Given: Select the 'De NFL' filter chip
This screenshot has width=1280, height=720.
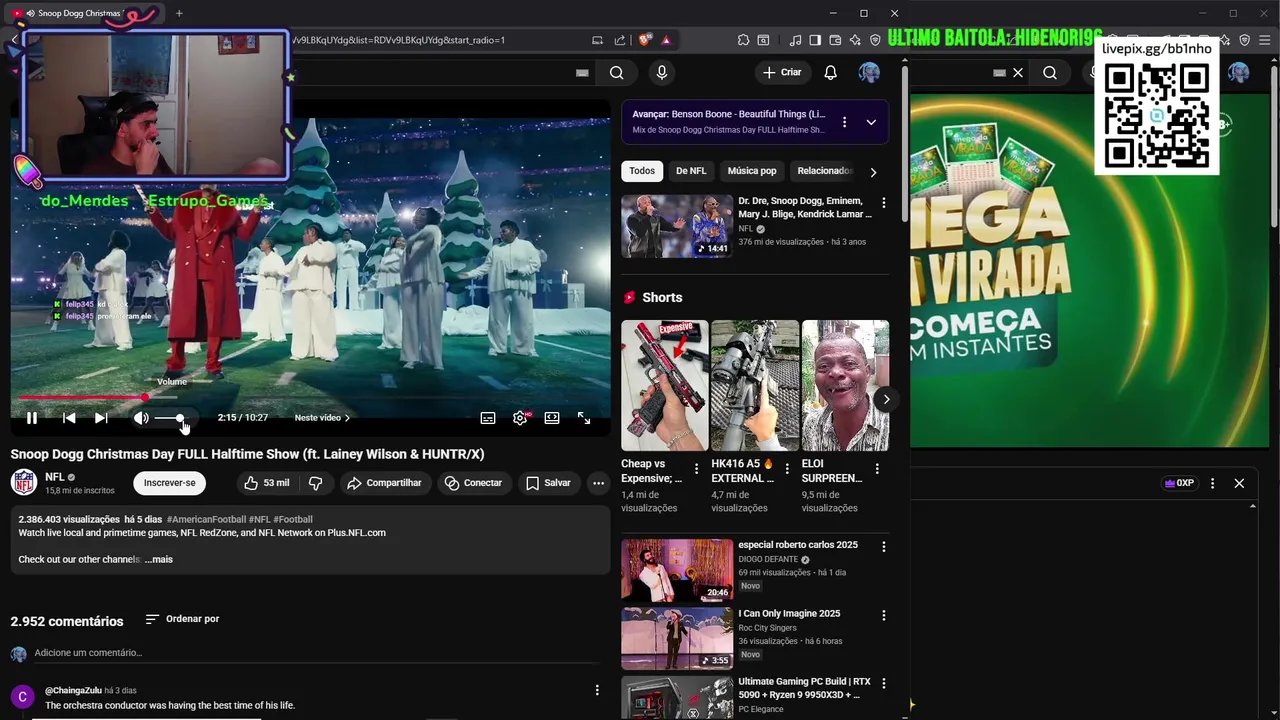Looking at the screenshot, I should 691,171.
